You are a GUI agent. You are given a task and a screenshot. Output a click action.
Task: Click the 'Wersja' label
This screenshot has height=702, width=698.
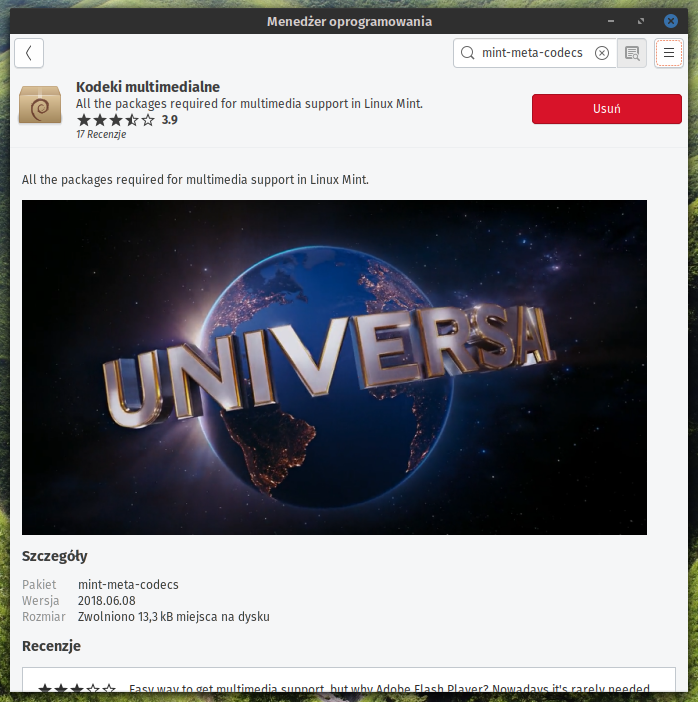40,601
